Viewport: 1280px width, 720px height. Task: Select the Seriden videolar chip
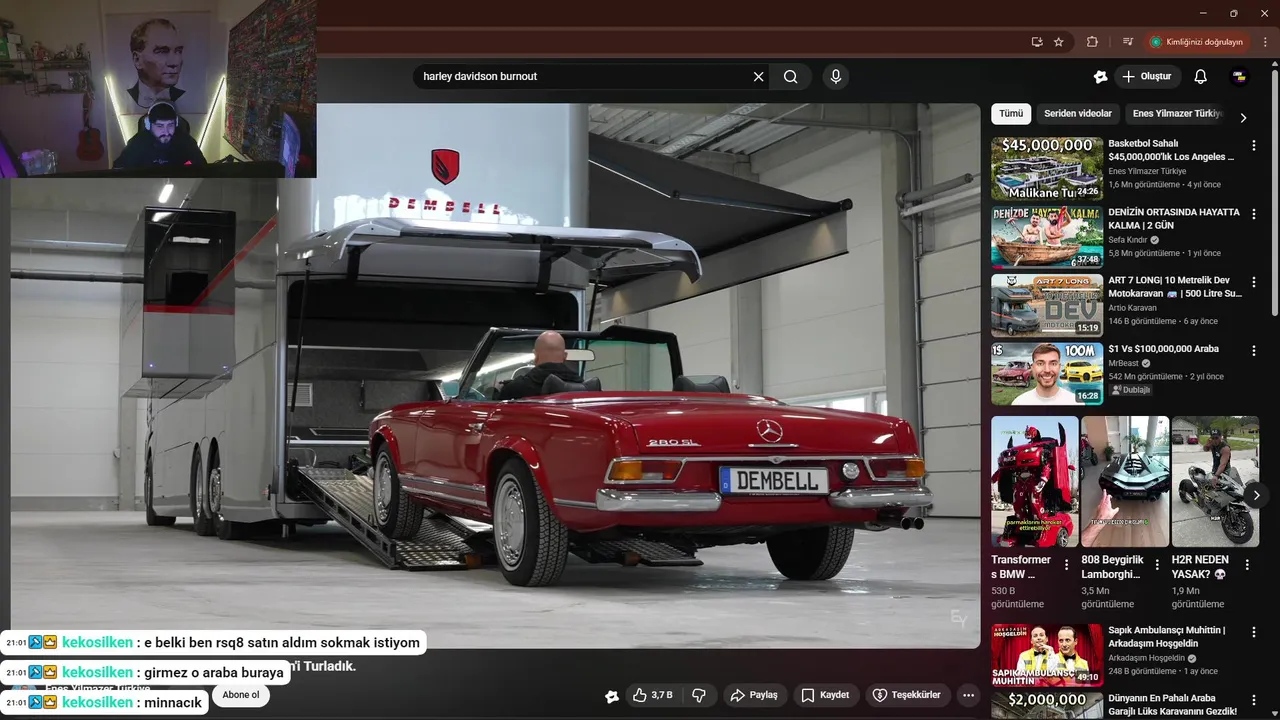coord(1078,114)
